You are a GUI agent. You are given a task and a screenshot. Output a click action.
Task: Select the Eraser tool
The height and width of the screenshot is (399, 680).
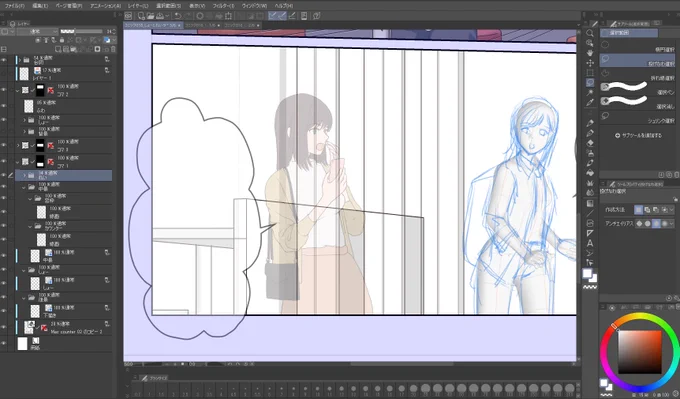point(590,144)
